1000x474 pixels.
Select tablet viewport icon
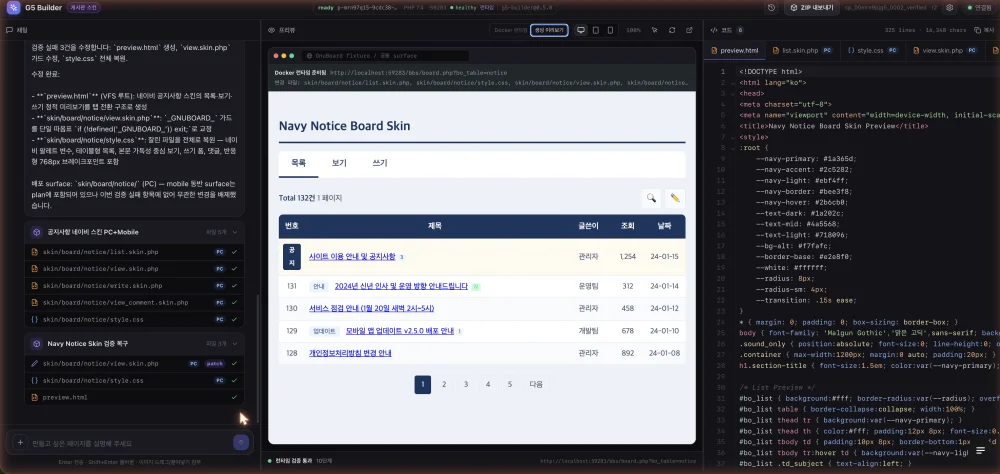[x=596, y=30]
